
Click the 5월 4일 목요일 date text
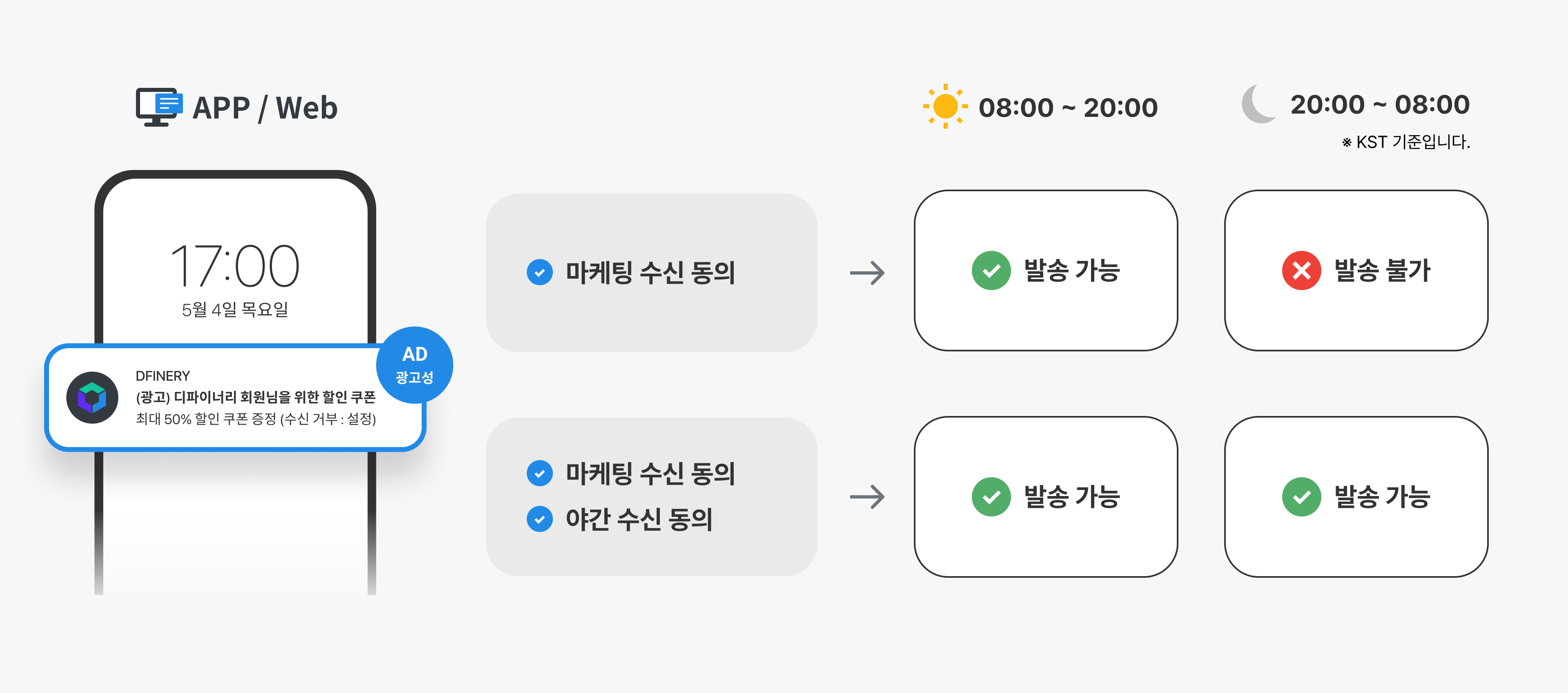pos(235,309)
